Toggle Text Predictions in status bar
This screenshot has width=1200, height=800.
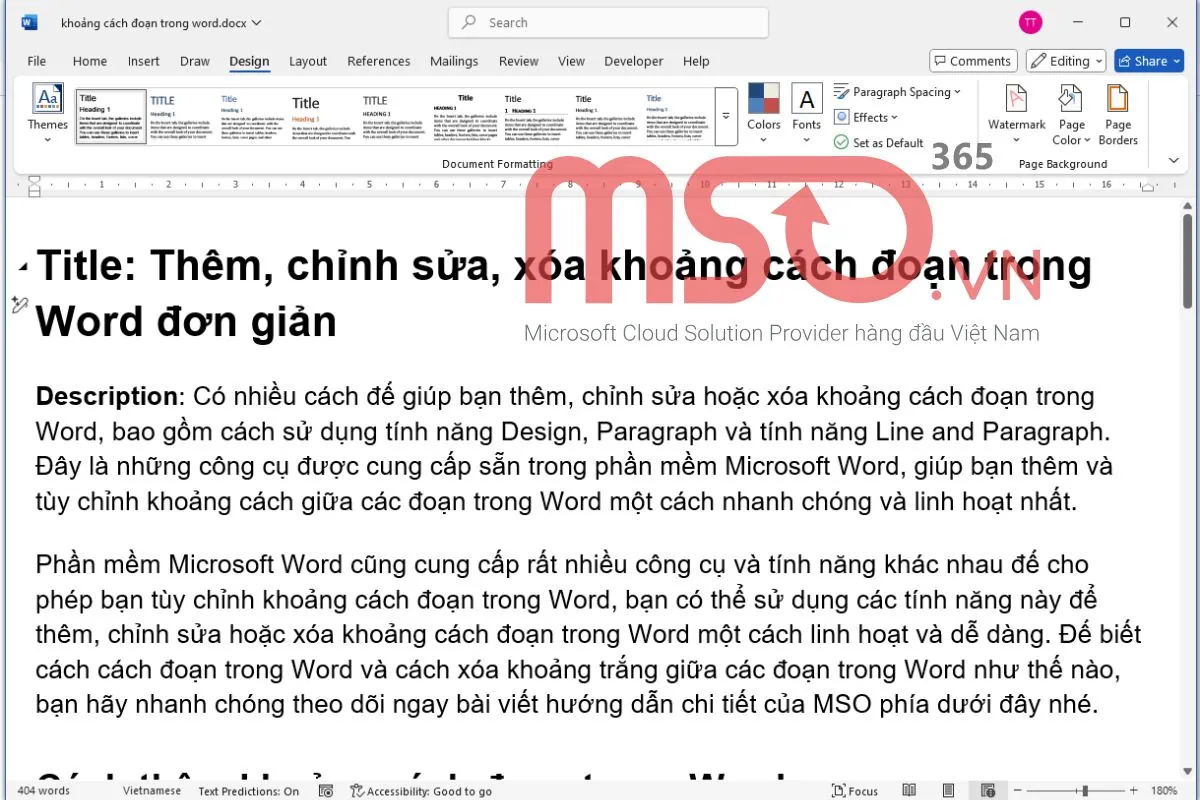(x=248, y=791)
